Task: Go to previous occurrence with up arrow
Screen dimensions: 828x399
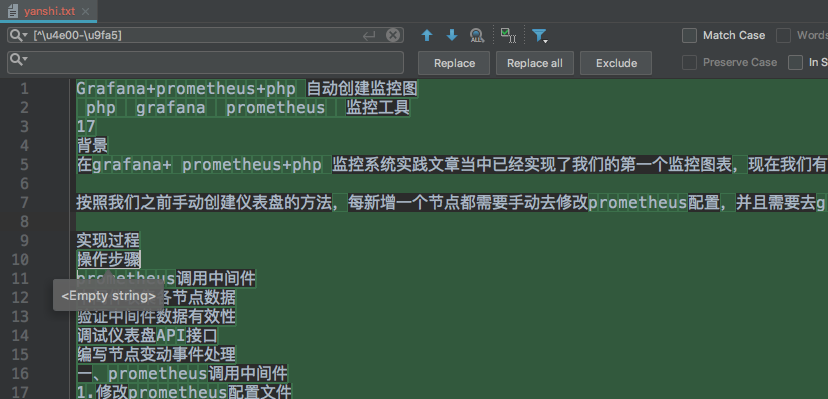Action: pyautogui.click(x=427, y=35)
